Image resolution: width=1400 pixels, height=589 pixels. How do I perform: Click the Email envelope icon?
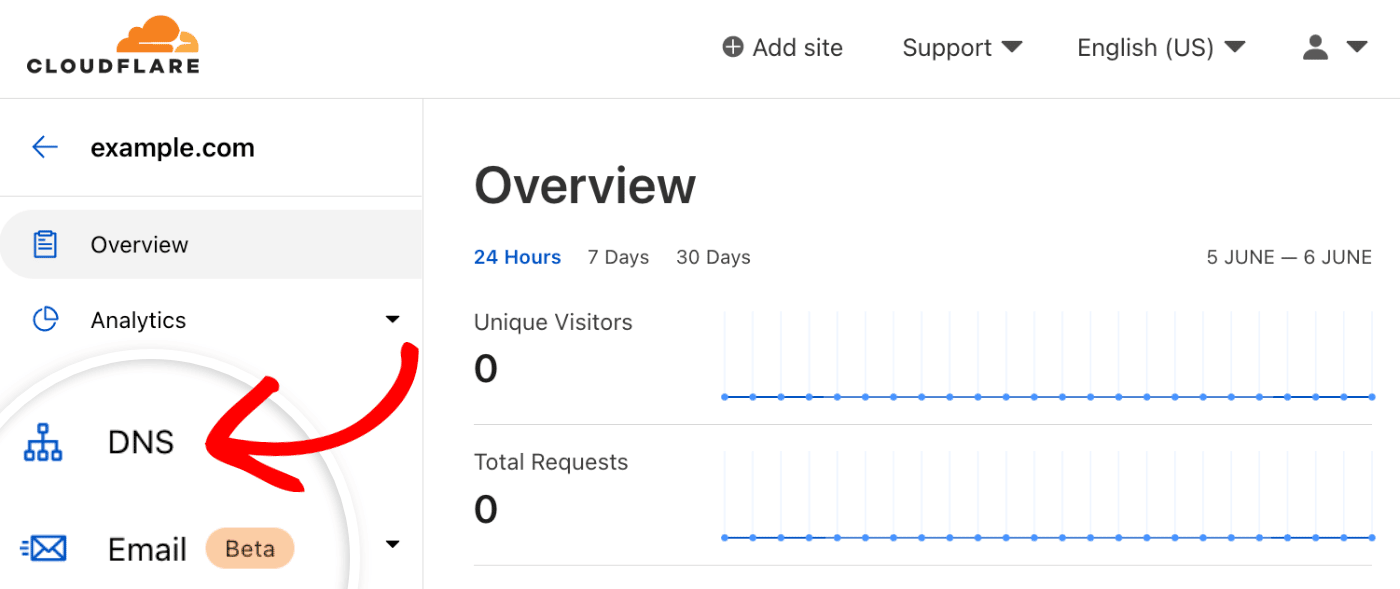click(44, 548)
